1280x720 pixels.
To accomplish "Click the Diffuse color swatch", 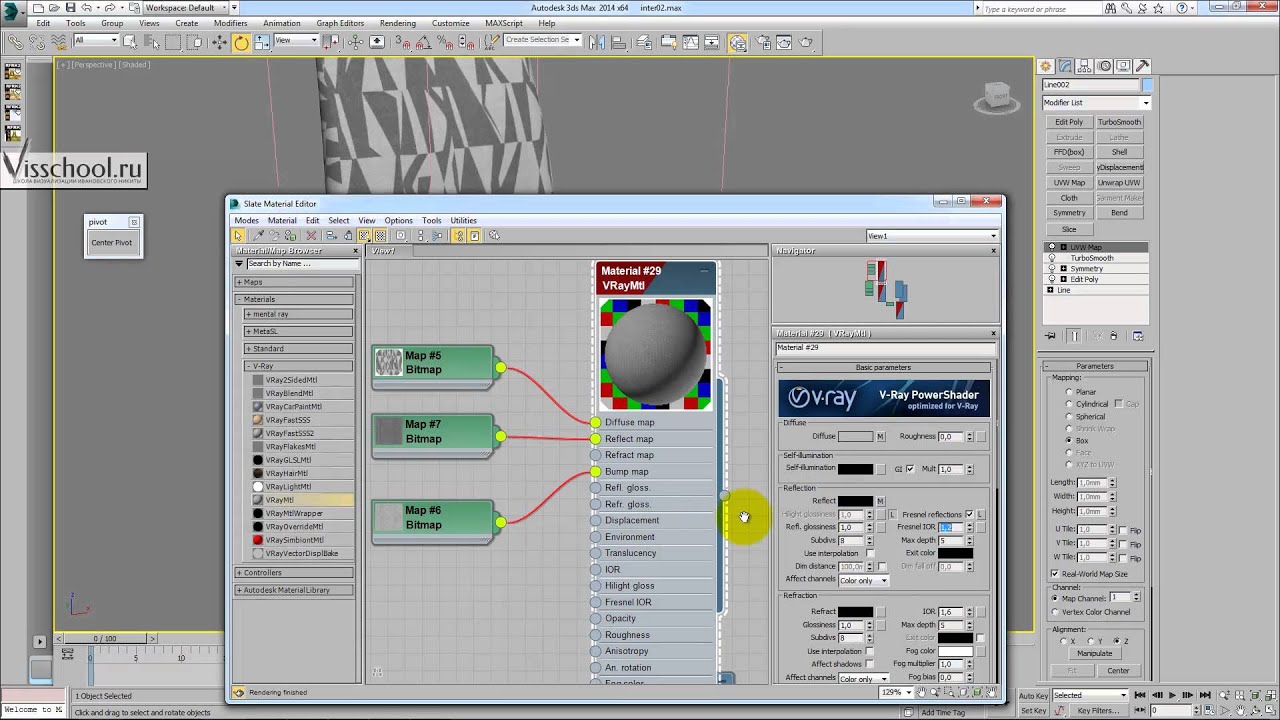I will click(x=855, y=437).
